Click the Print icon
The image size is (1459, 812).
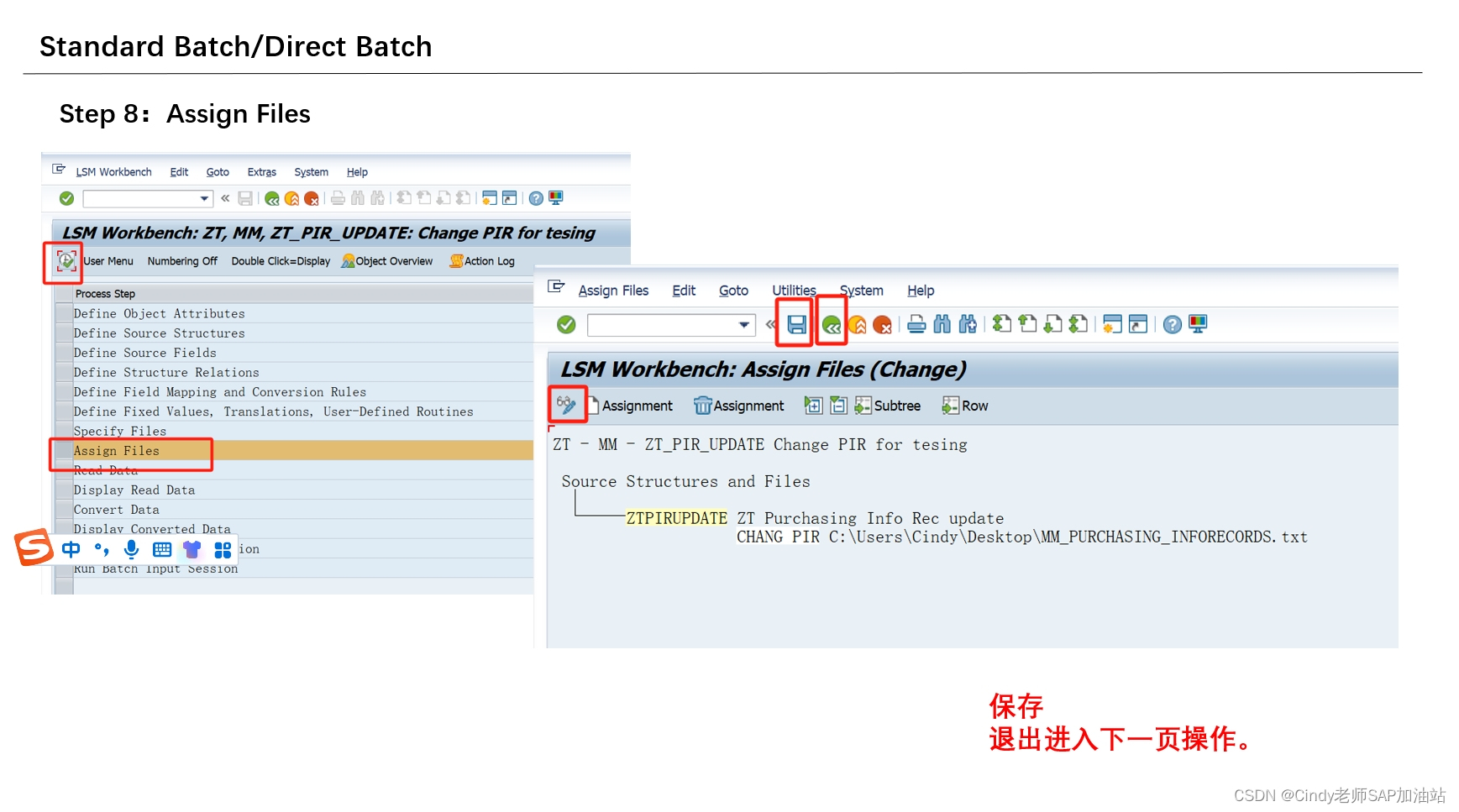[916, 325]
